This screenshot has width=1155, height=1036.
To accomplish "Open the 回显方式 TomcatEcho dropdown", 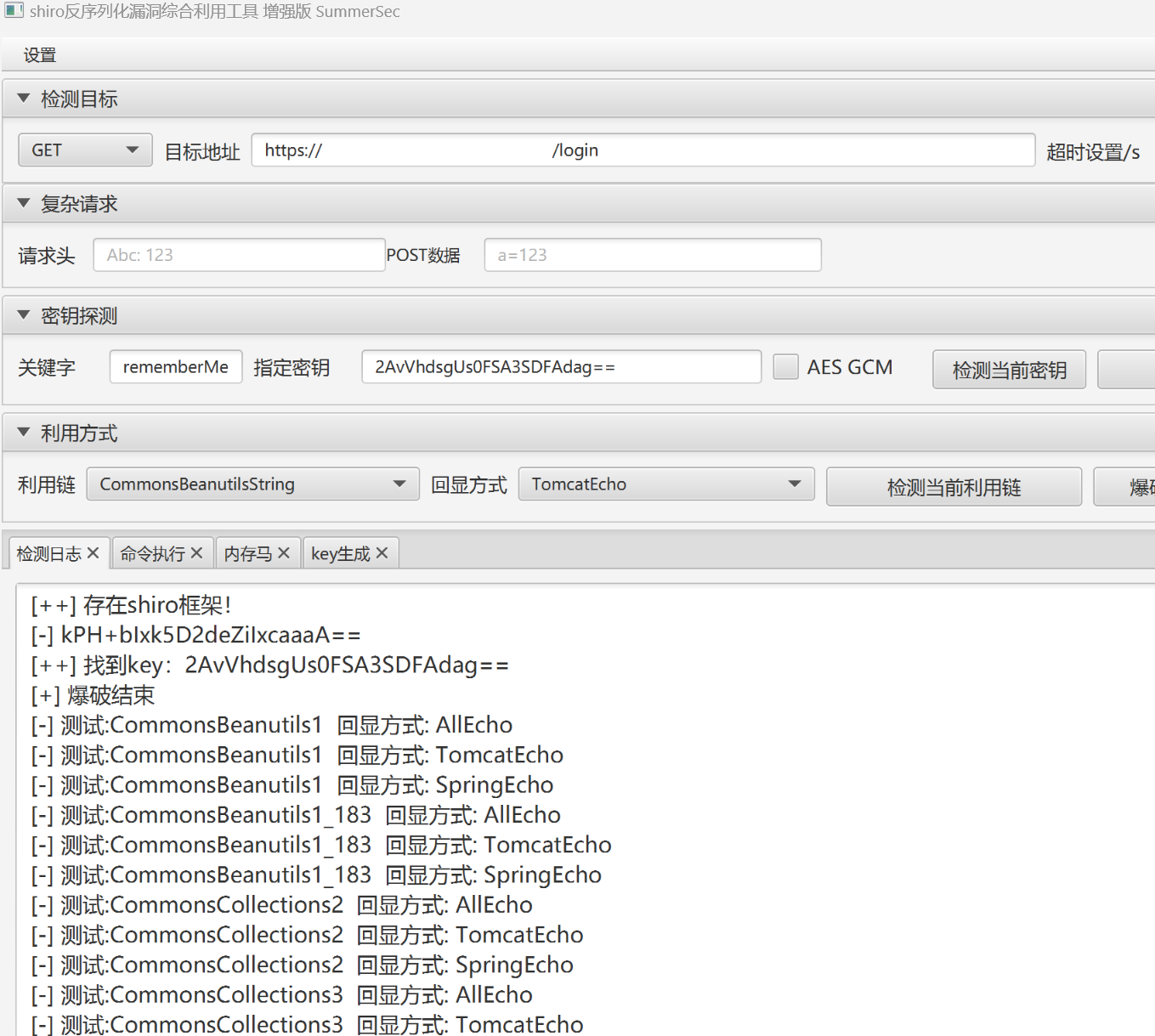I will (666, 484).
